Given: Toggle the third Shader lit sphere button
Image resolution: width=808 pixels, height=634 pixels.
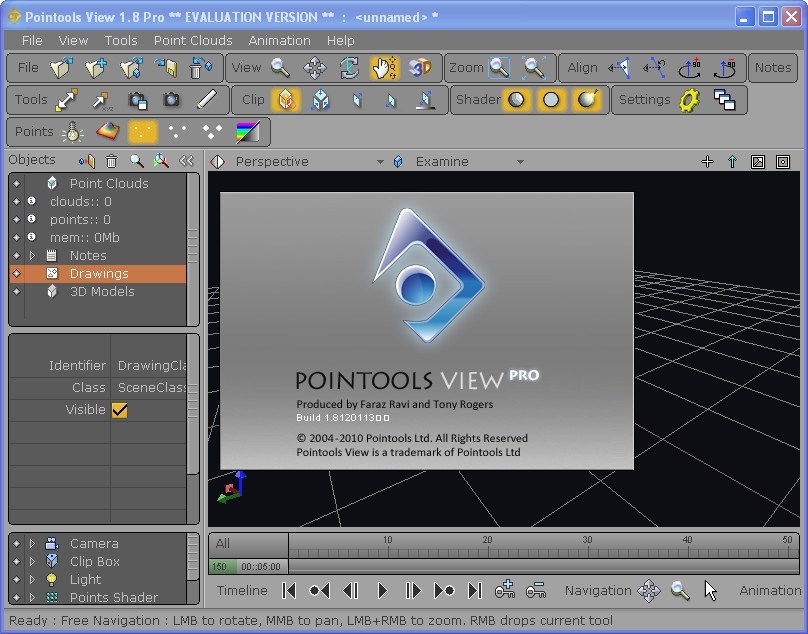Looking at the screenshot, I should click(586, 100).
